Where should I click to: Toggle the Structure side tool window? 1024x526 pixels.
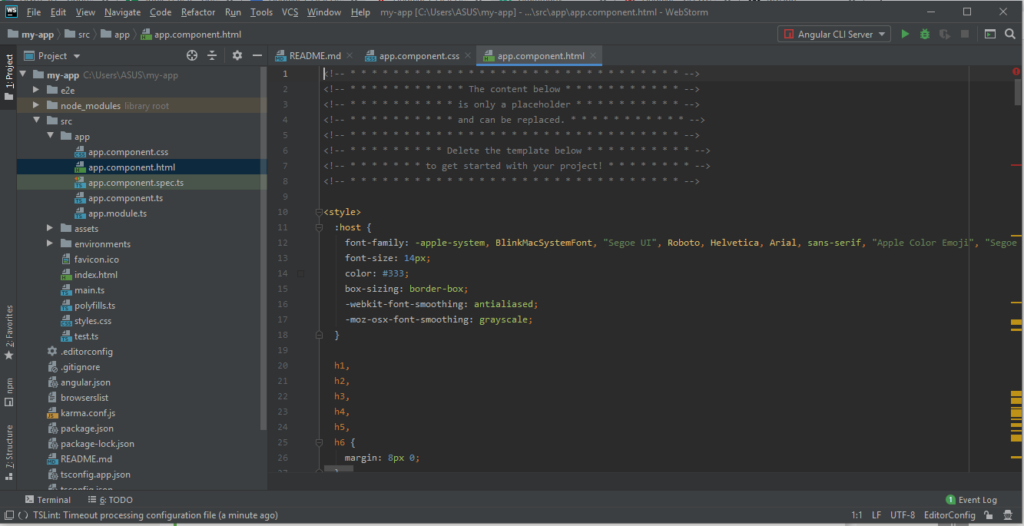tap(9, 446)
